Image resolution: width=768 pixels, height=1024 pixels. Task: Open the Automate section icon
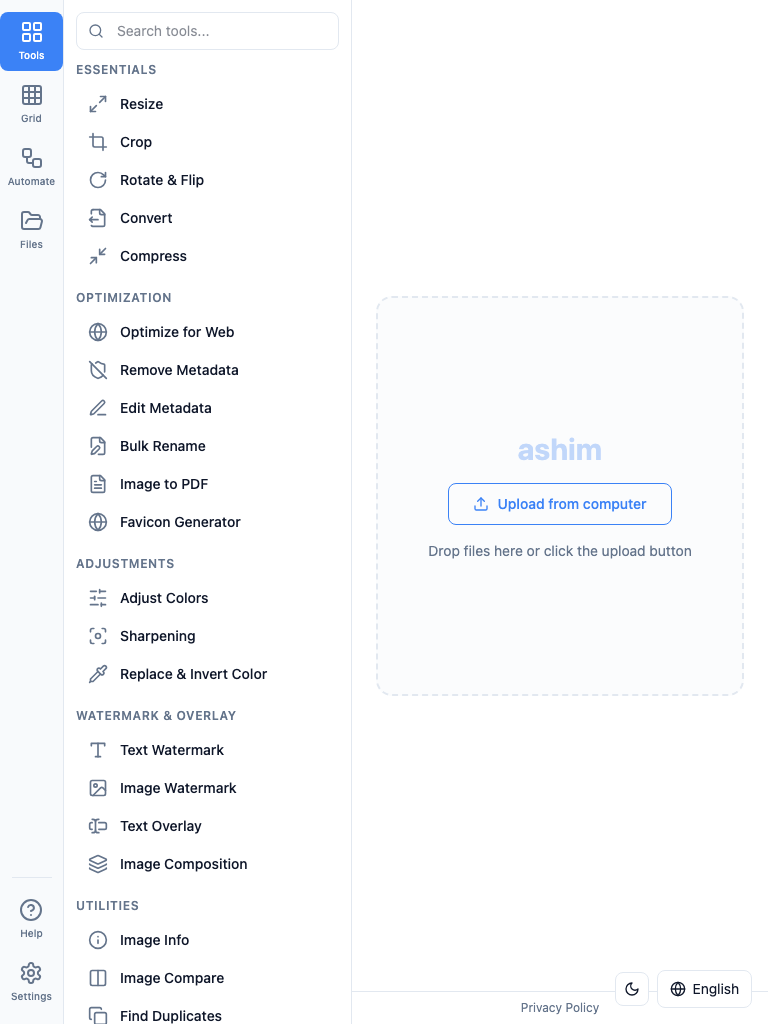31,158
